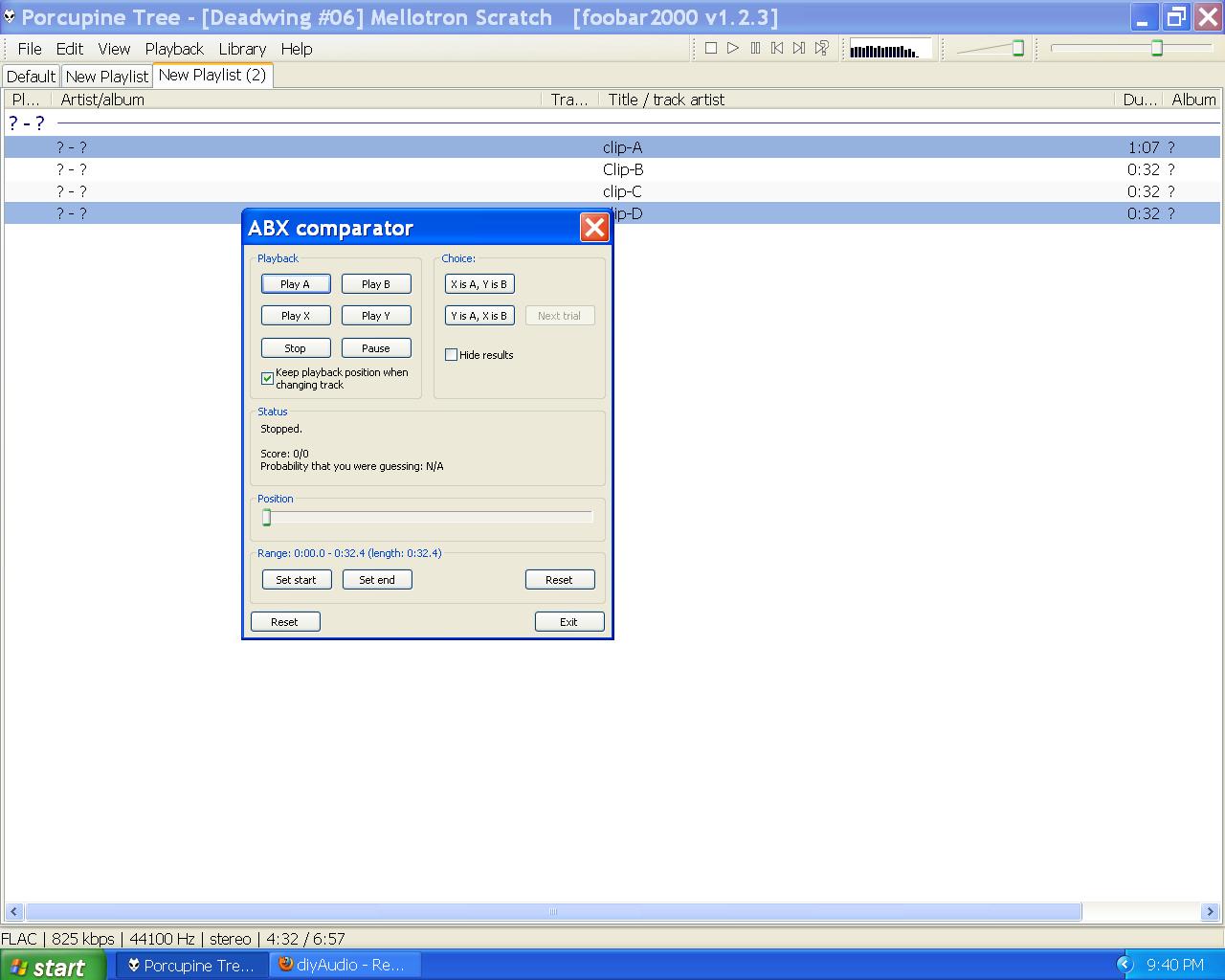Click the Next track toolbar icon
Image resolution: width=1225 pixels, height=980 pixels.
pyautogui.click(x=799, y=48)
